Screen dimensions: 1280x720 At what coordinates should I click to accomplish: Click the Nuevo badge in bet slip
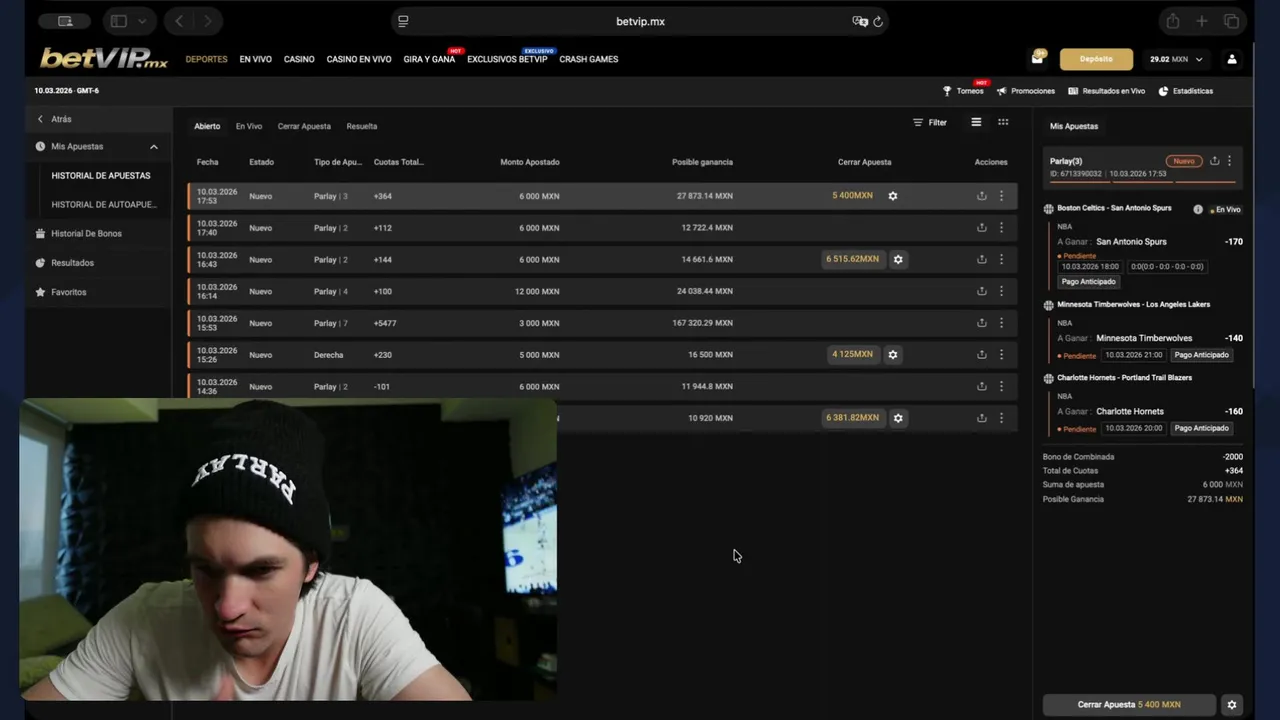click(x=1184, y=161)
